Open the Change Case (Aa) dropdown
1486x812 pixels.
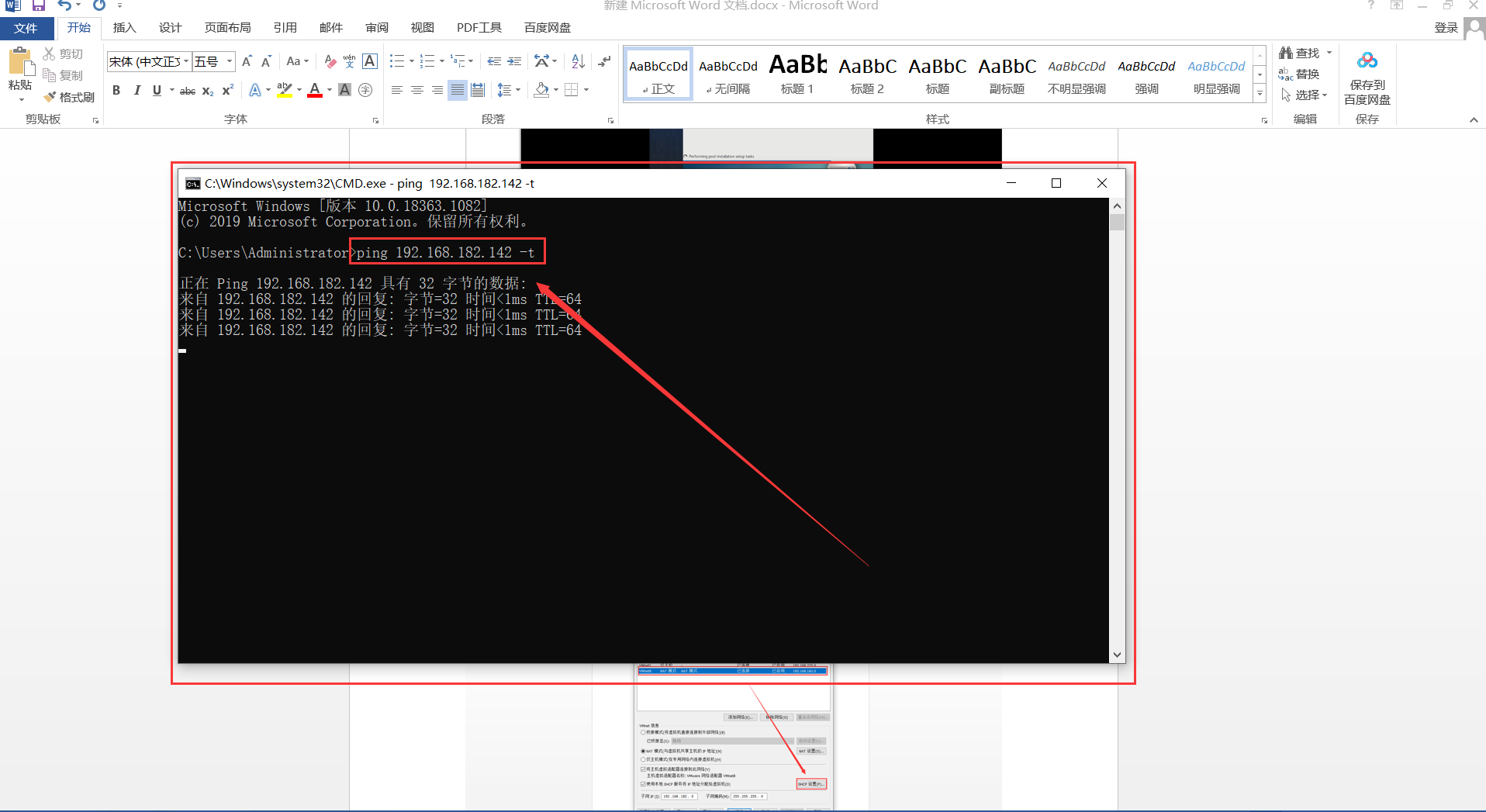pos(297,61)
